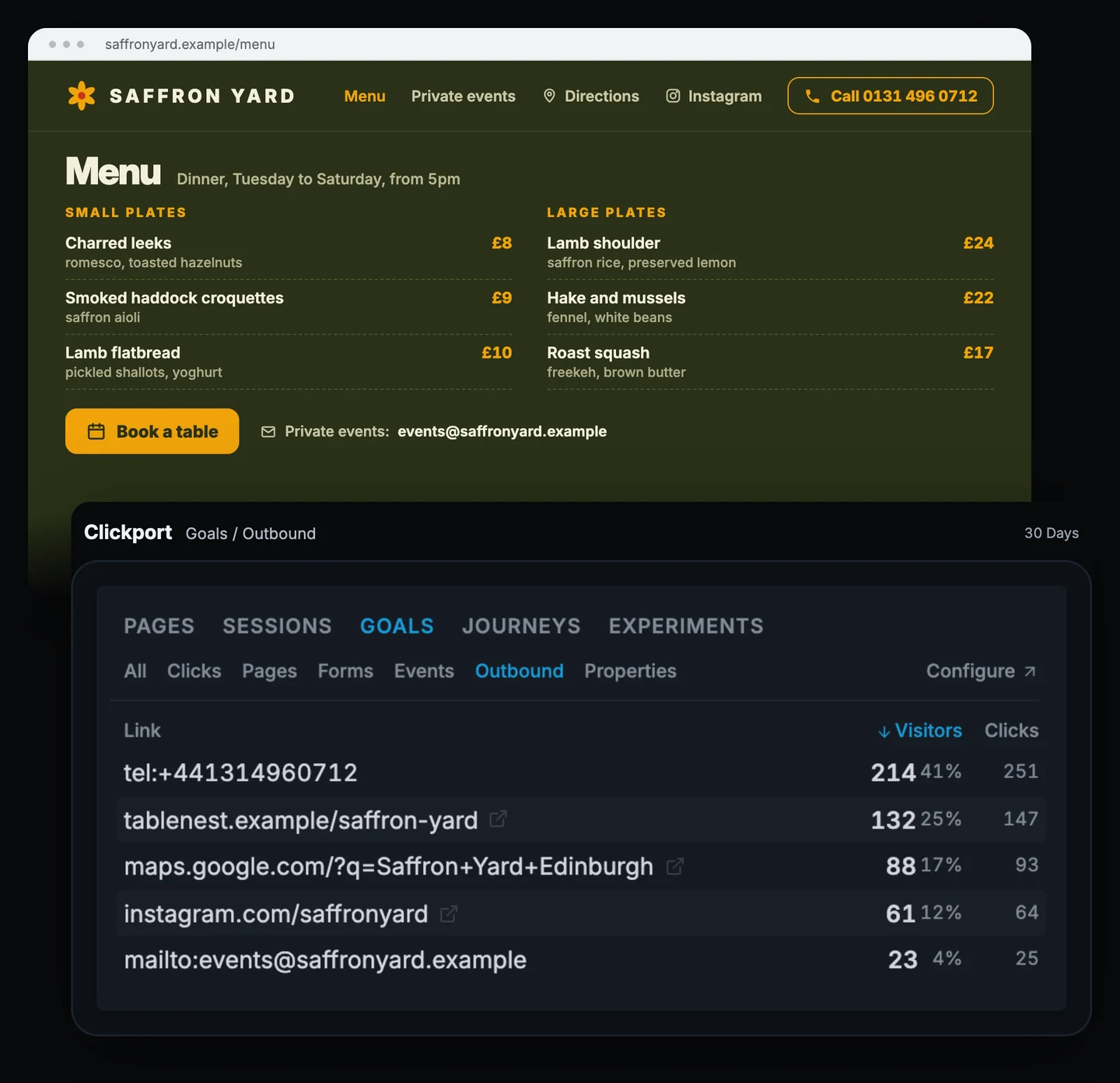Click the Call 0131 496 0712 button

click(x=891, y=96)
